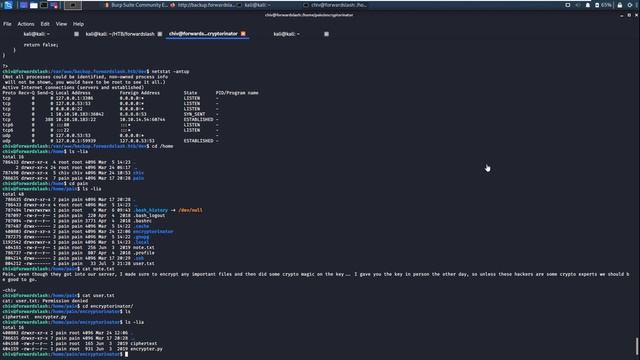The width and height of the screenshot is (640, 360).
Task: Open the Kali applications menu icon
Action: point(8,5)
